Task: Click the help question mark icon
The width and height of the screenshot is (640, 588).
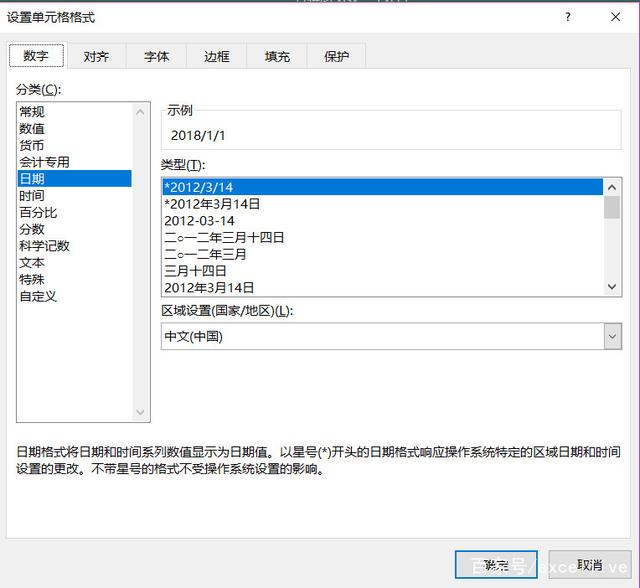Action: click(x=568, y=17)
